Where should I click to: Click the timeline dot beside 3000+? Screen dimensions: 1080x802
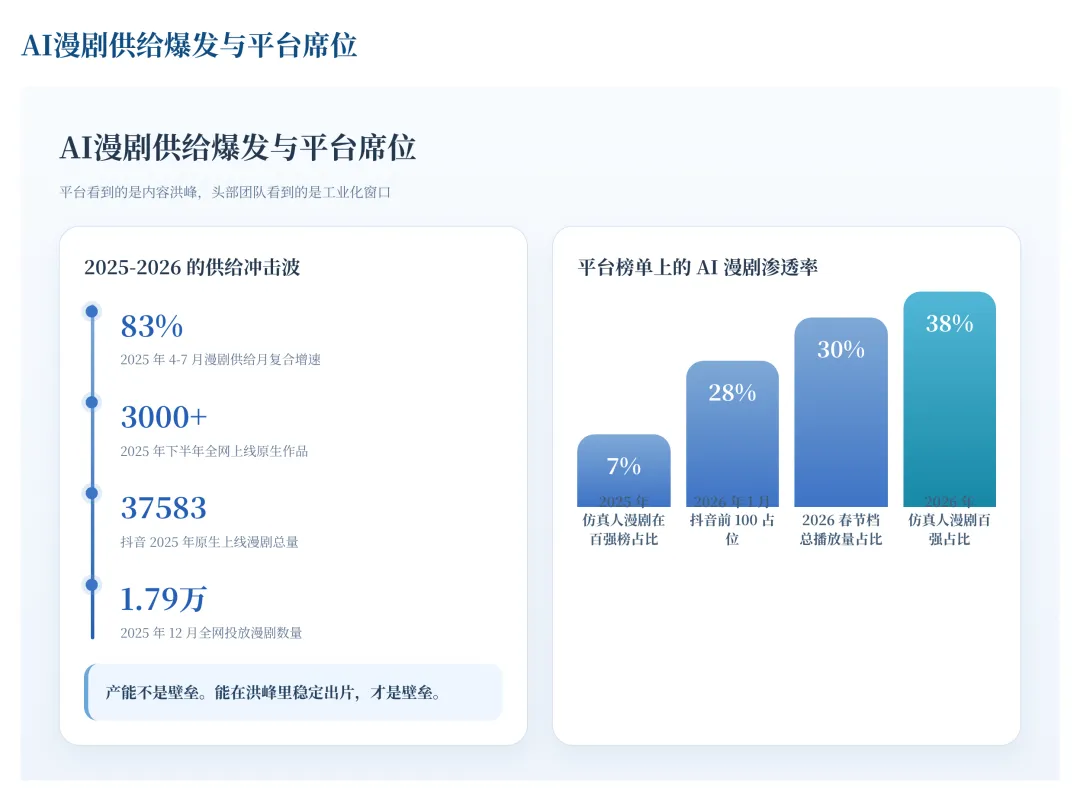(x=92, y=402)
